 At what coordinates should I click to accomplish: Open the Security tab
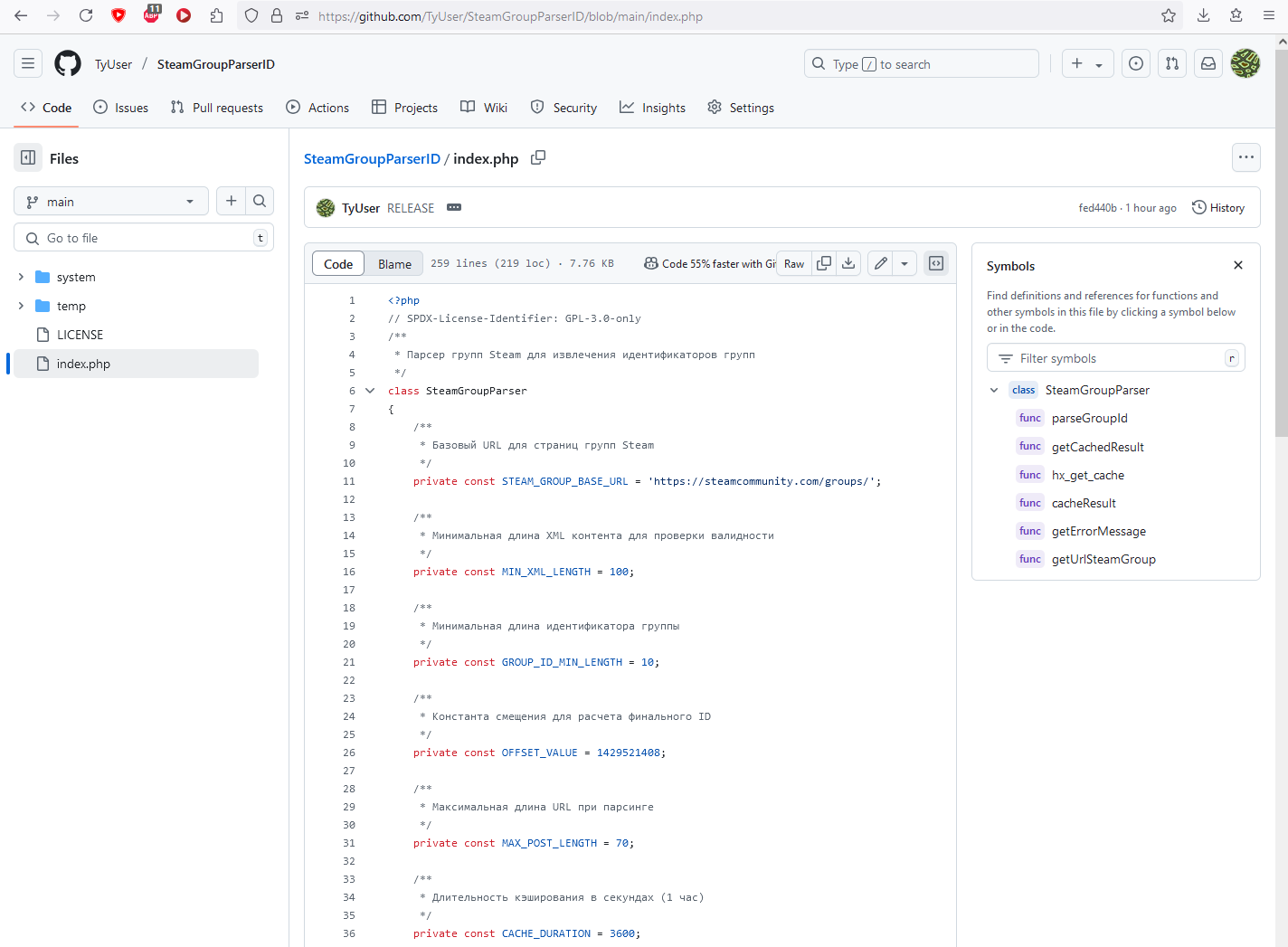coord(563,108)
